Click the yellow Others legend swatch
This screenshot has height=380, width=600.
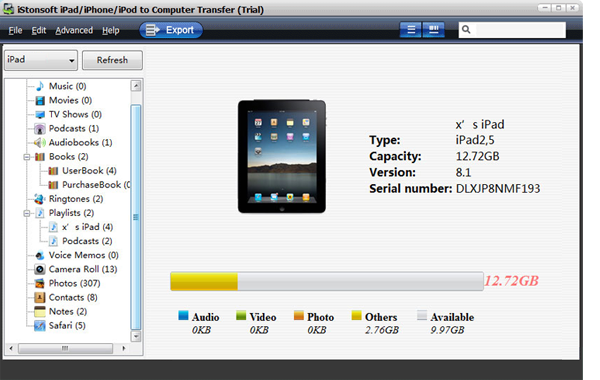point(357,315)
